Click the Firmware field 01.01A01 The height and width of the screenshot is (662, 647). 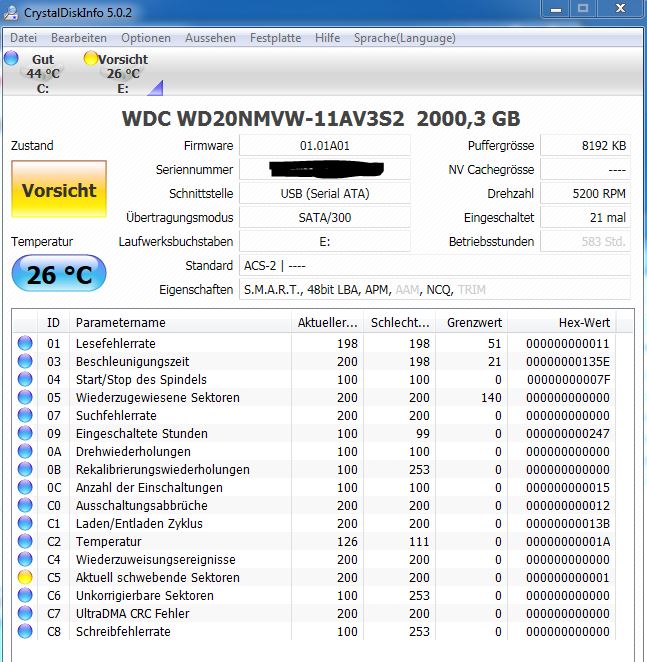(324, 146)
